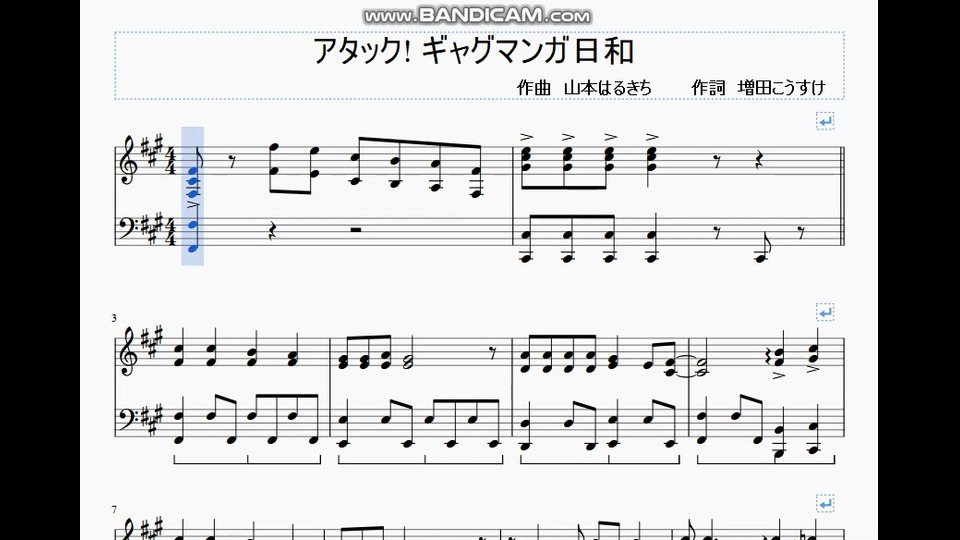Click the 4/4 time signature on treble staff
960x540 pixels.
[171, 160]
